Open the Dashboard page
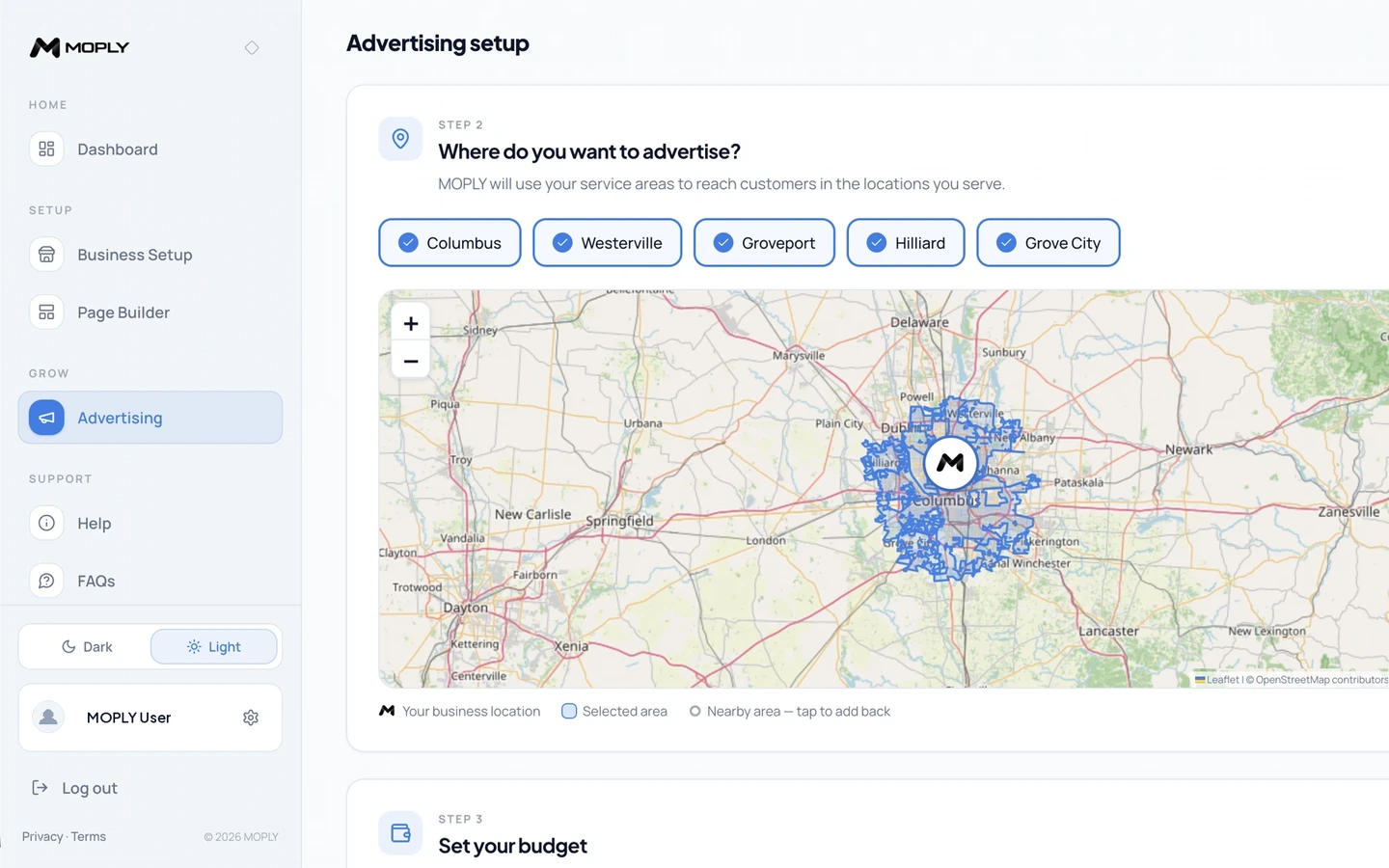The height and width of the screenshot is (868, 1389). (x=150, y=149)
